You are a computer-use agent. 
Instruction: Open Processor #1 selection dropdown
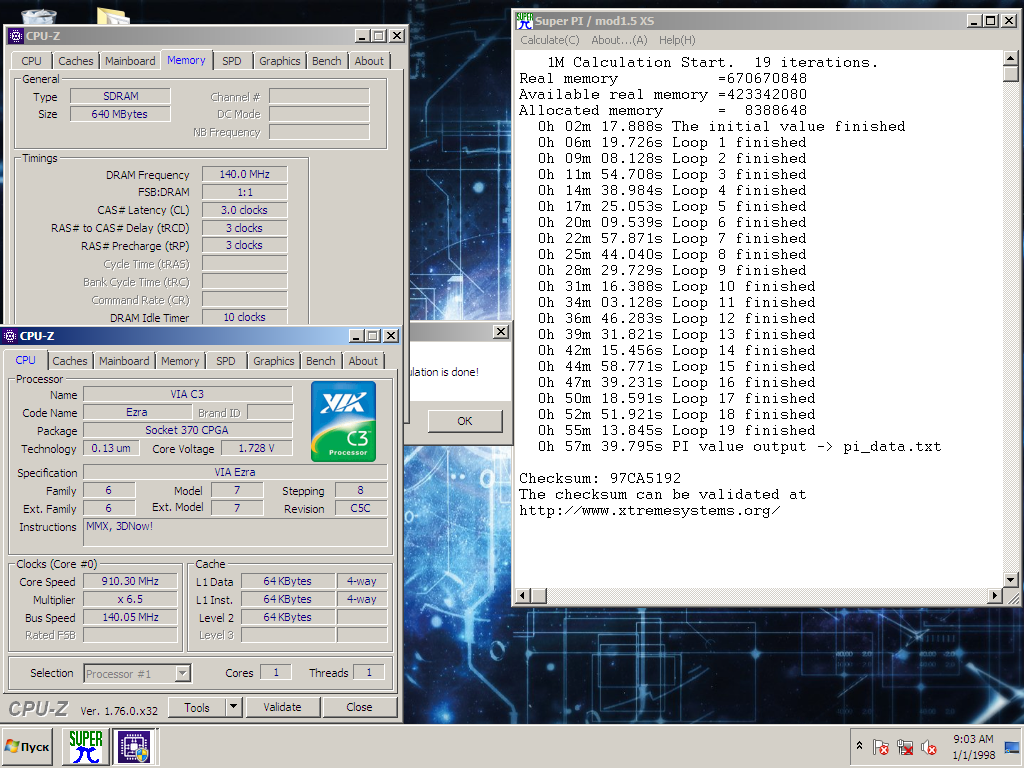(184, 673)
